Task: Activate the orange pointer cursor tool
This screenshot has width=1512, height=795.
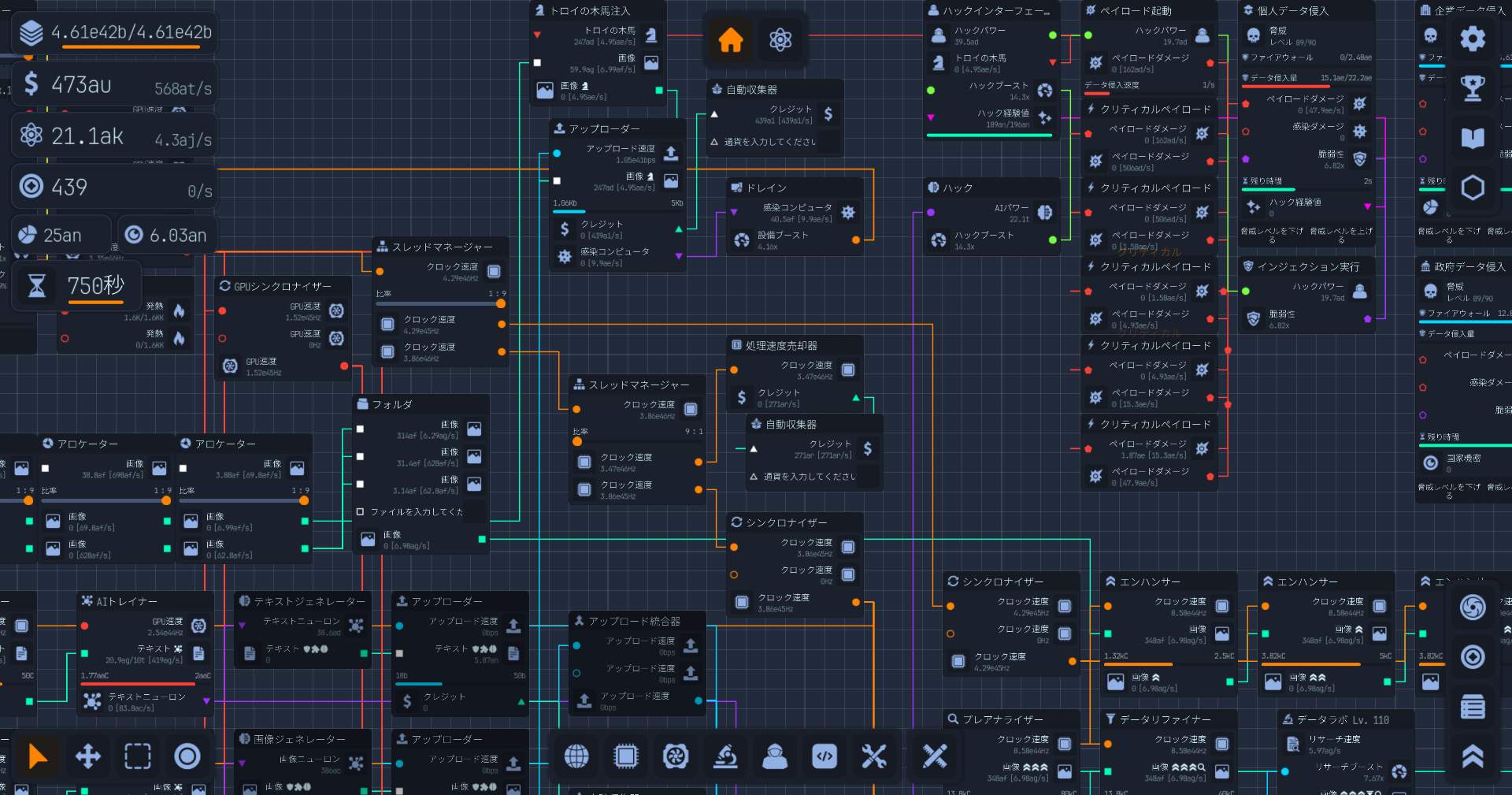Action: (x=38, y=756)
